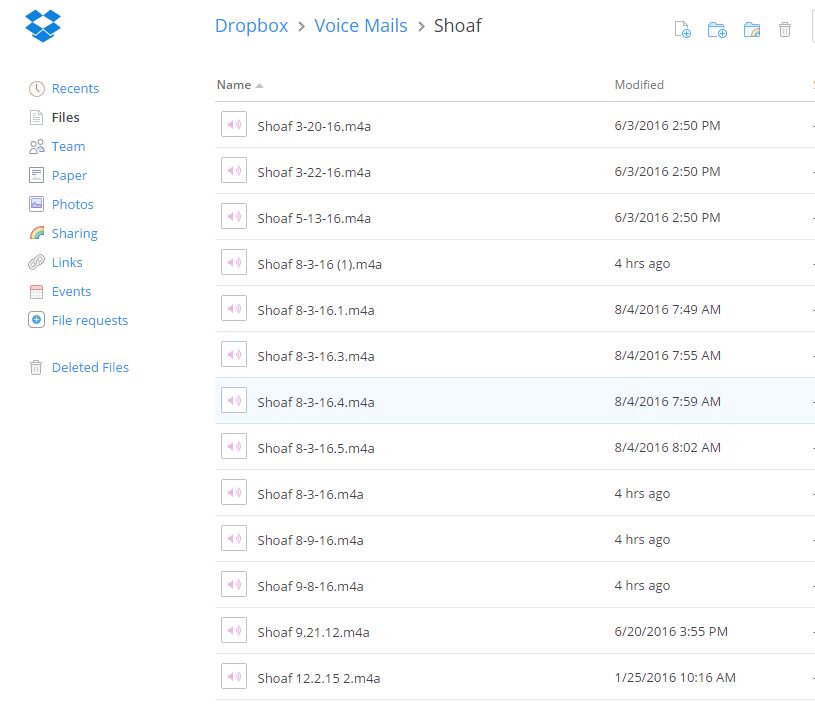Viewport: 815px width, 706px height.
Task: Click the Dropbox logo icon
Action: pos(43,25)
